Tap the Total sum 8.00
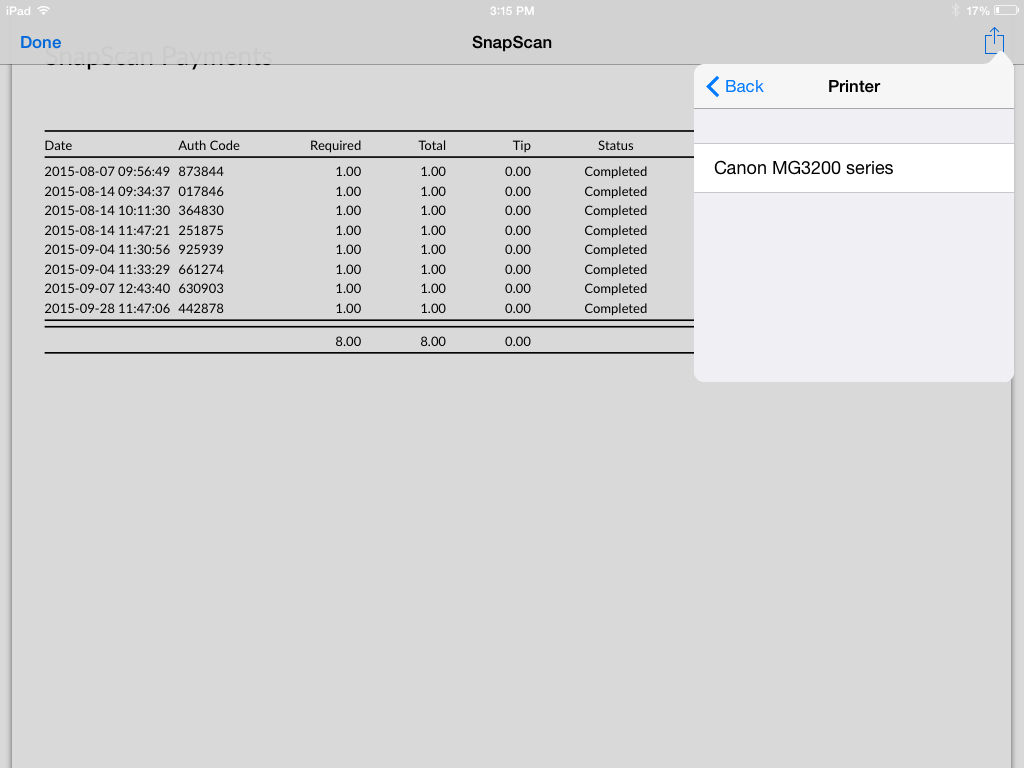Image resolution: width=1024 pixels, height=768 pixels. coord(433,341)
